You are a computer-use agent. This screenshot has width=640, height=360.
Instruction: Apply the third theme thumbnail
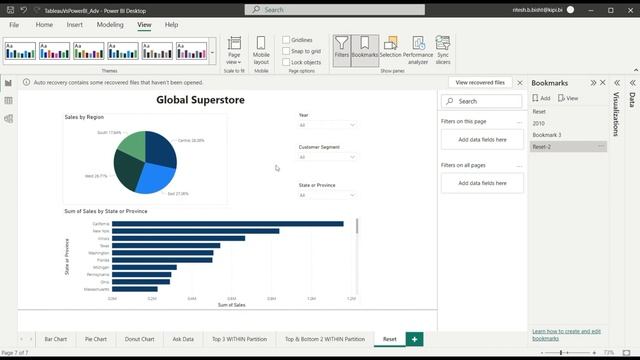pos(89,51)
